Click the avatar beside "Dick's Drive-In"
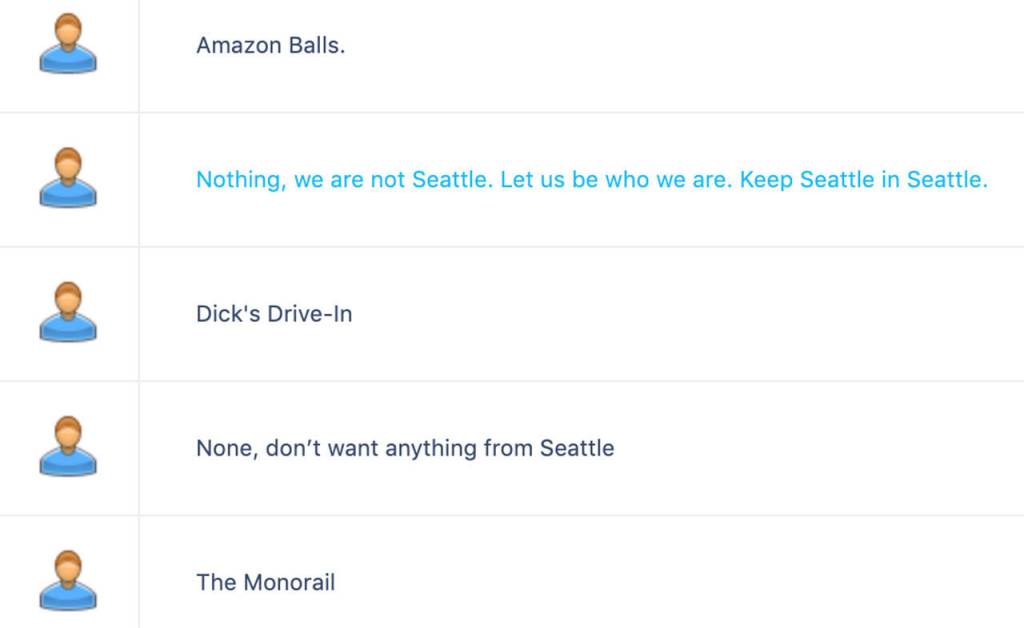The image size is (1024, 628). 67,314
